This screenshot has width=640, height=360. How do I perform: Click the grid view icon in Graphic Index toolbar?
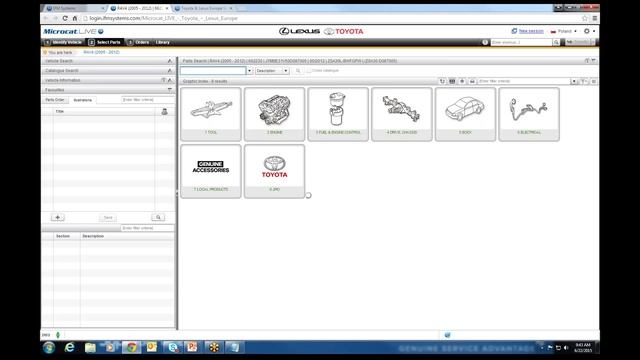452,81
